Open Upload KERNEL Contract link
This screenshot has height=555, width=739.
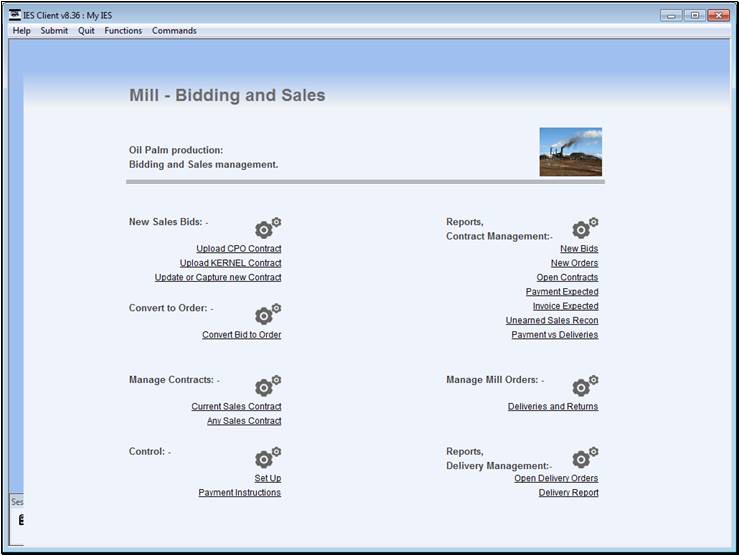click(230, 263)
